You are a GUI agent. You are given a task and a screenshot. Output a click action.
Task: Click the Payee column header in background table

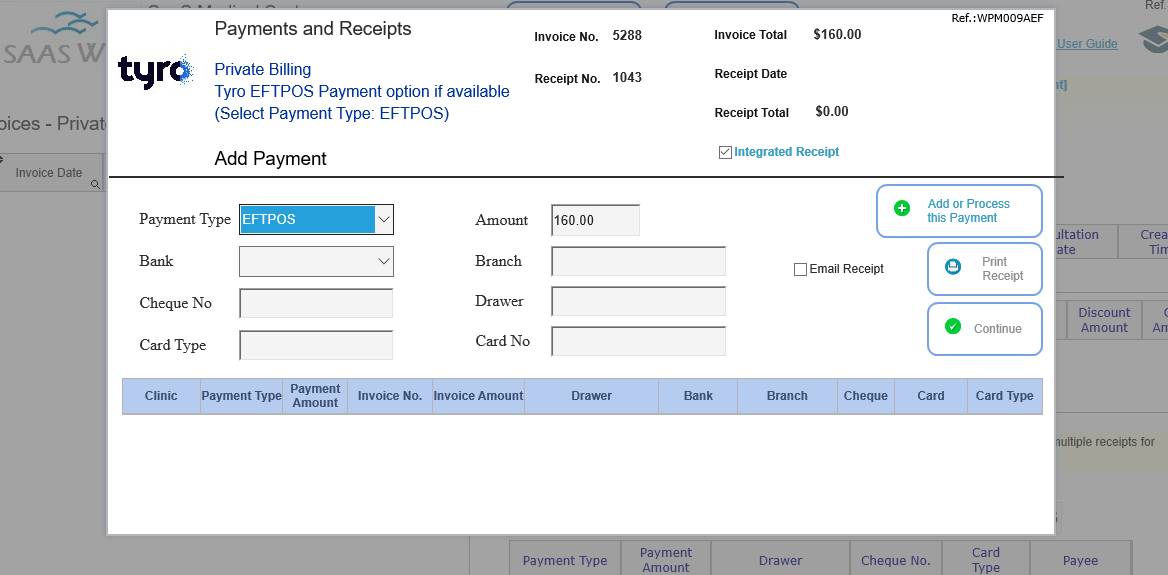[x=1080, y=561]
